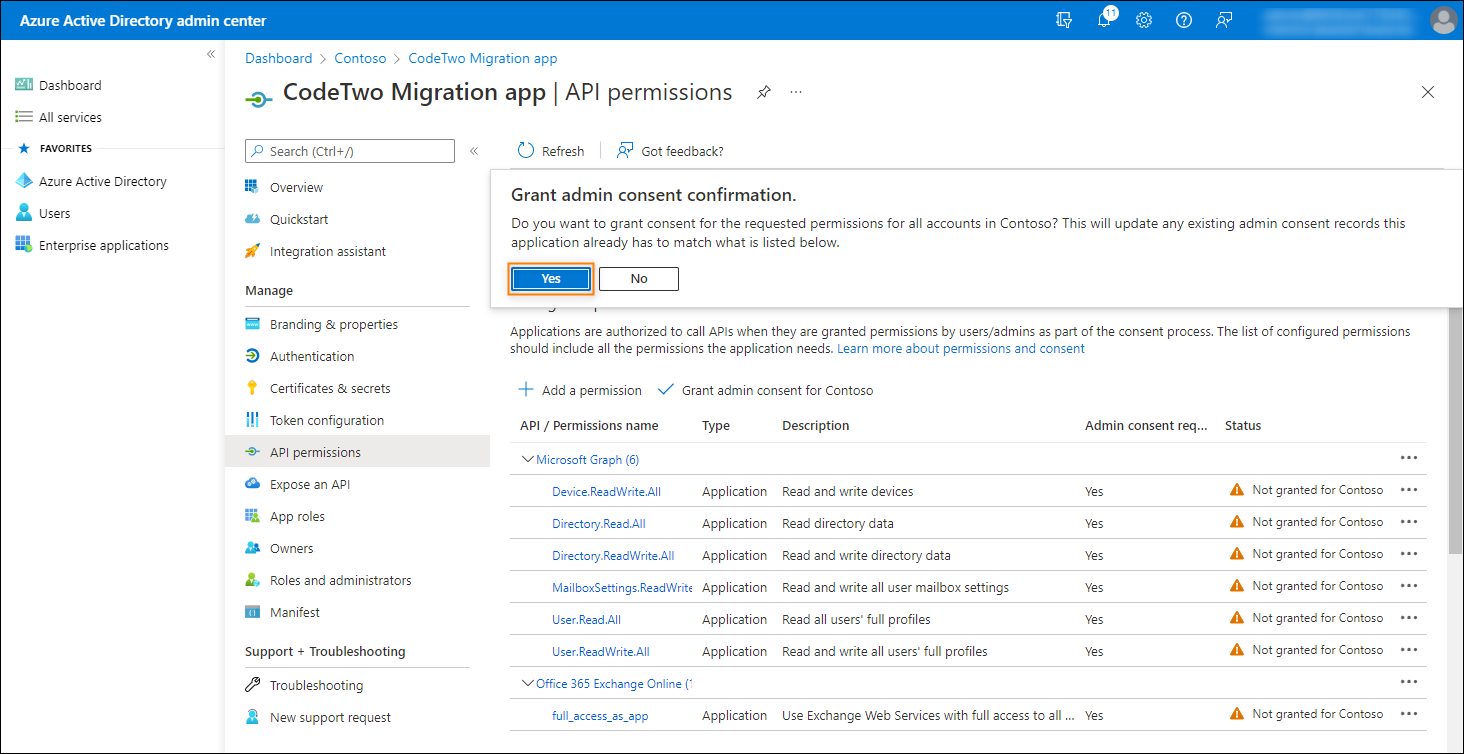This screenshot has width=1464, height=754.
Task: Collapse the Office 365 Exchange Online group
Action: tap(528, 682)
